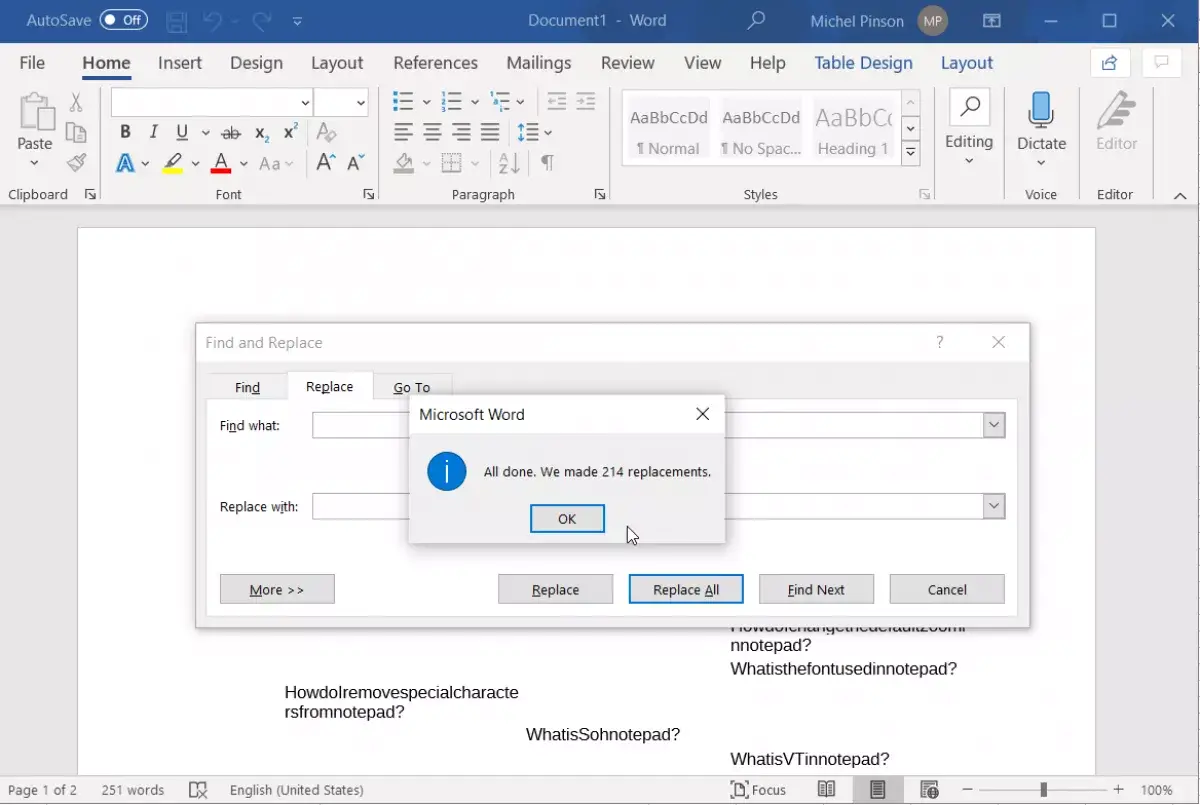Click OK in the Microsoft Word dialog
Image resolution: width=1200 pixels, height=805 pixels.
click(567, 519)
